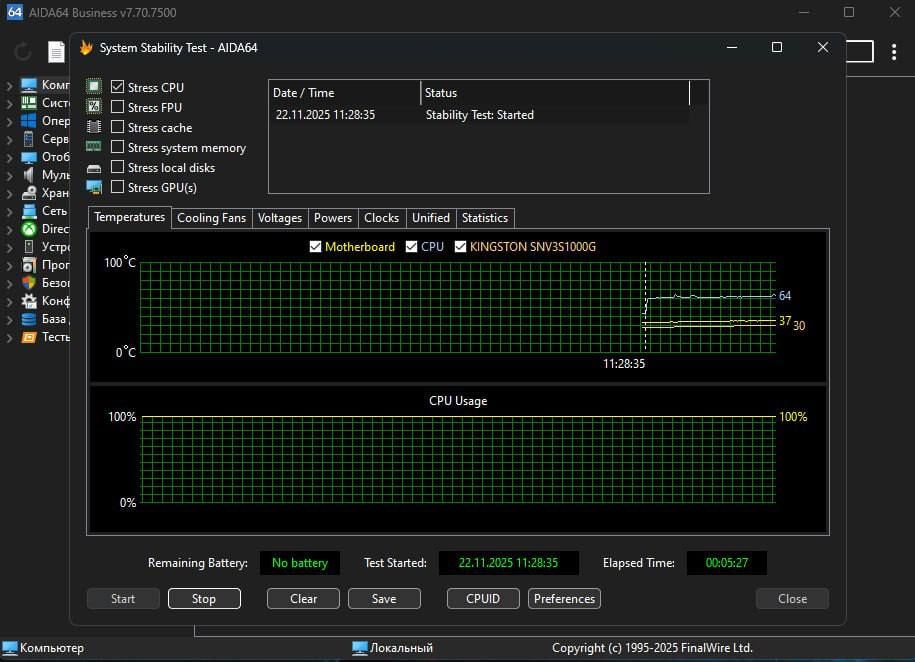This screenshot has width=915, height=662.
Task: Switch to the Temperatures tab
Action: coord(130,217)
